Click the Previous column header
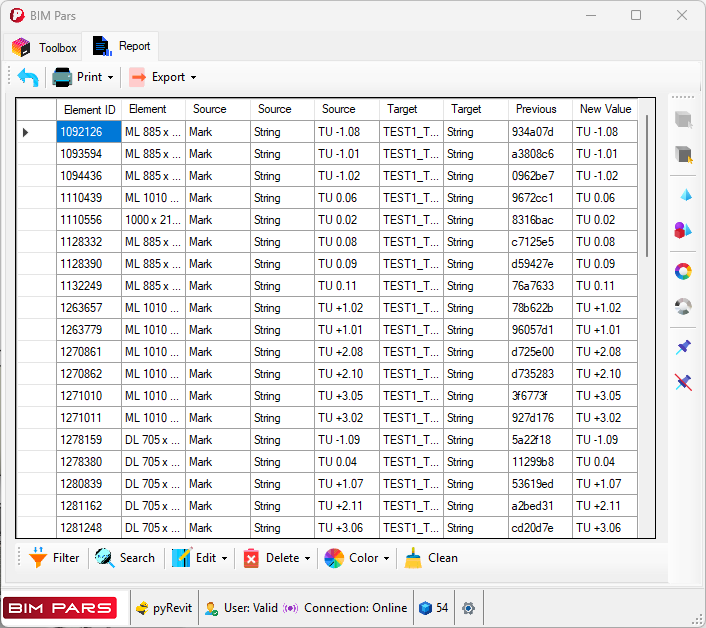This screenshot has height=628, width=706. pyautogui.click(x=540, y=109)
